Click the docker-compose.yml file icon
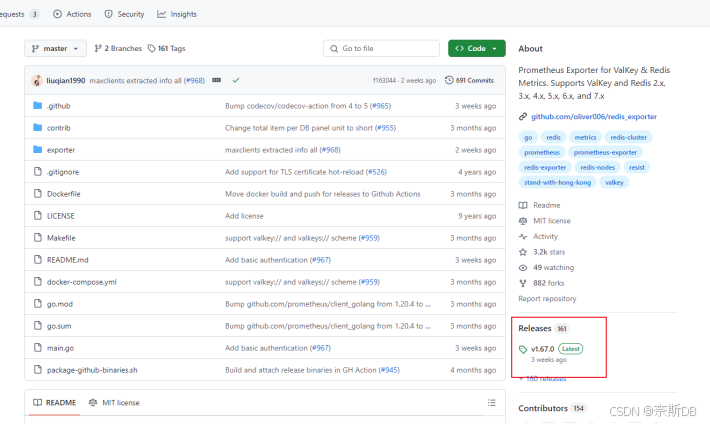The image size is (710, 424). pos(38,282)
